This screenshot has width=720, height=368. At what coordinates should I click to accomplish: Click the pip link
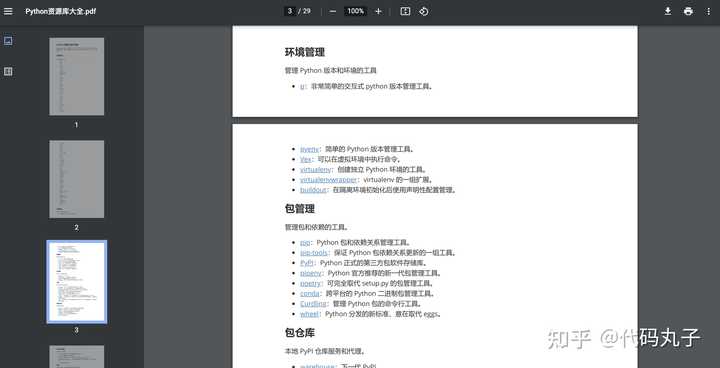(x=305, y=243)
